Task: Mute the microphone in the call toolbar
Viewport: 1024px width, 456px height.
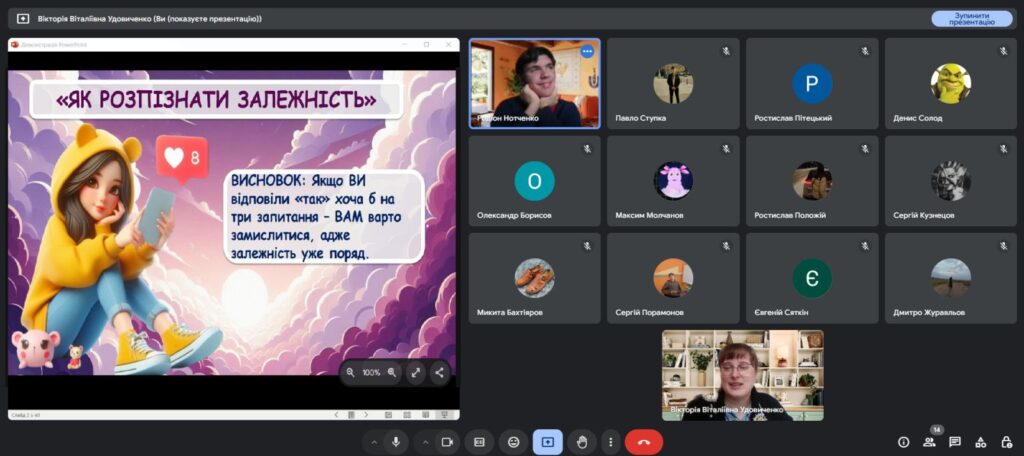Action: pyautogui.click(x=397, y=442)
